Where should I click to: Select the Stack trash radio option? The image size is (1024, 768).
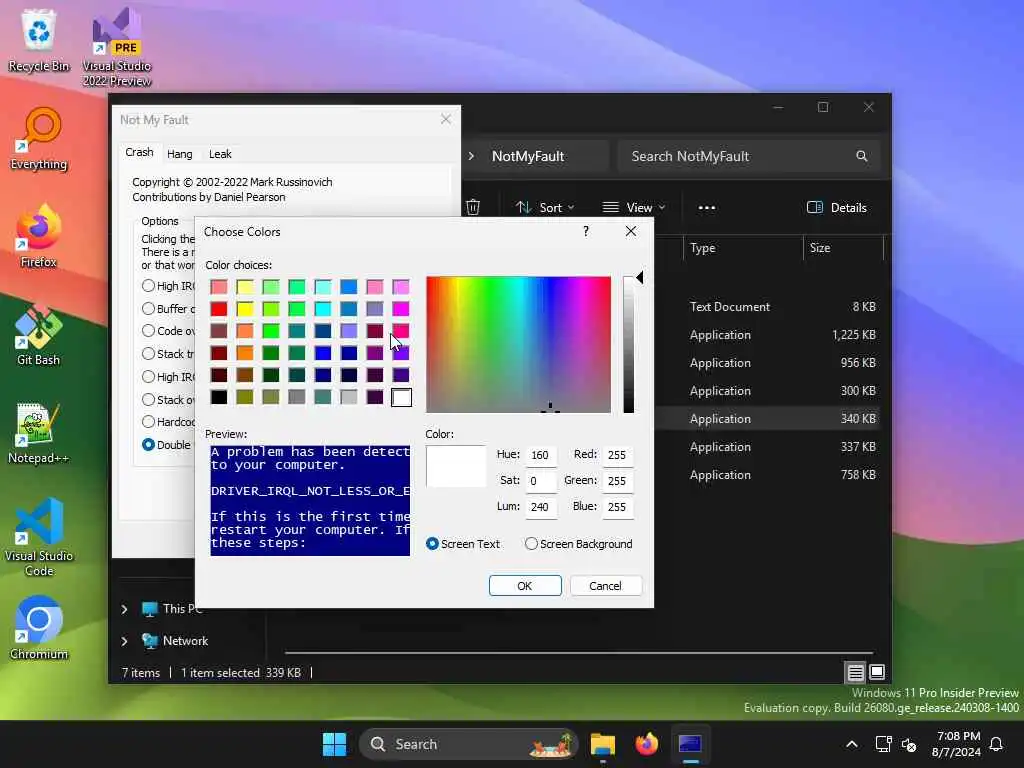click(148, 353)
